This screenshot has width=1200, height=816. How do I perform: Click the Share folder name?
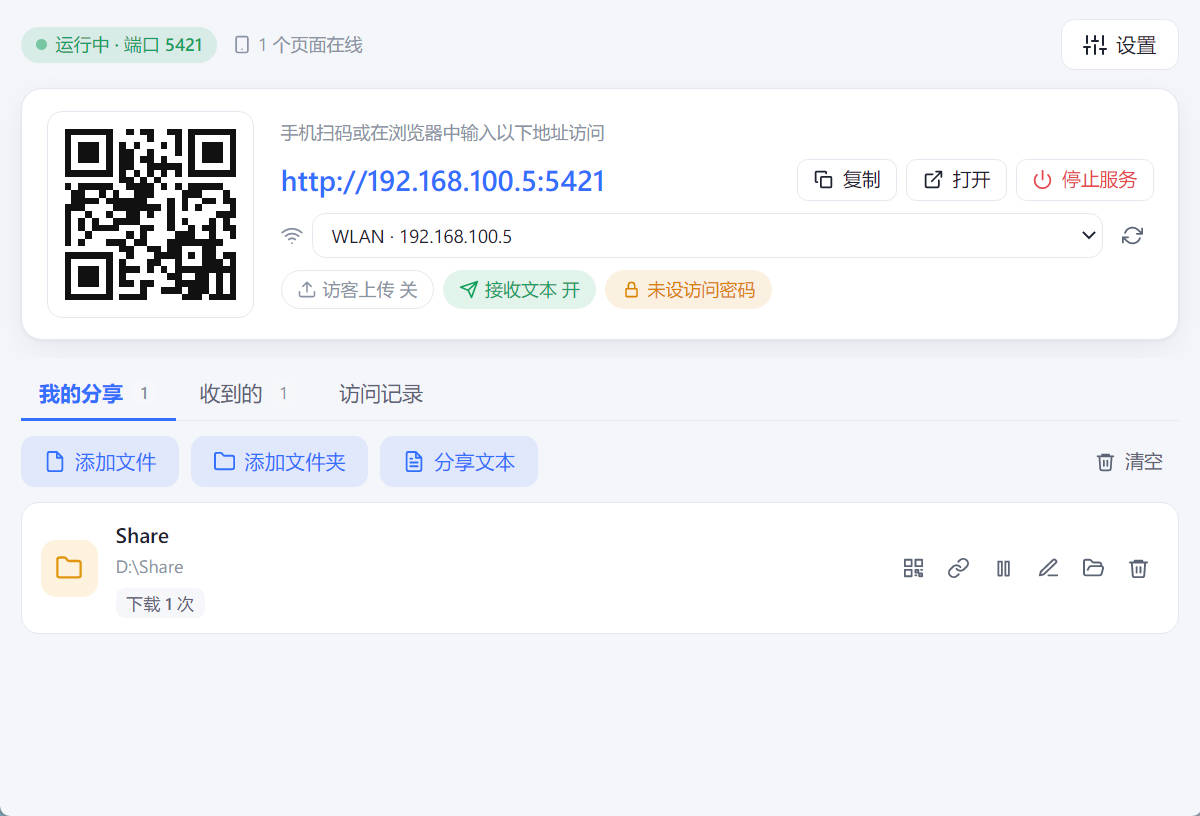[142, 535]
